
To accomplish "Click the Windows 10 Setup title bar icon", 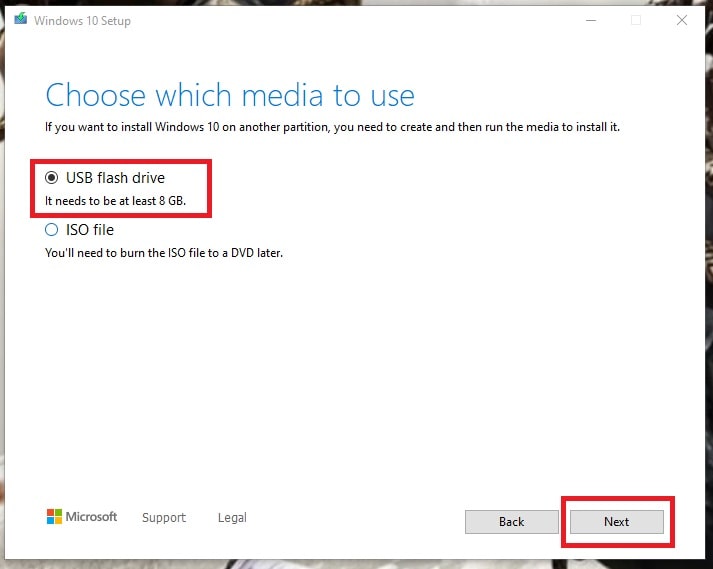I will tap(21, 20).
